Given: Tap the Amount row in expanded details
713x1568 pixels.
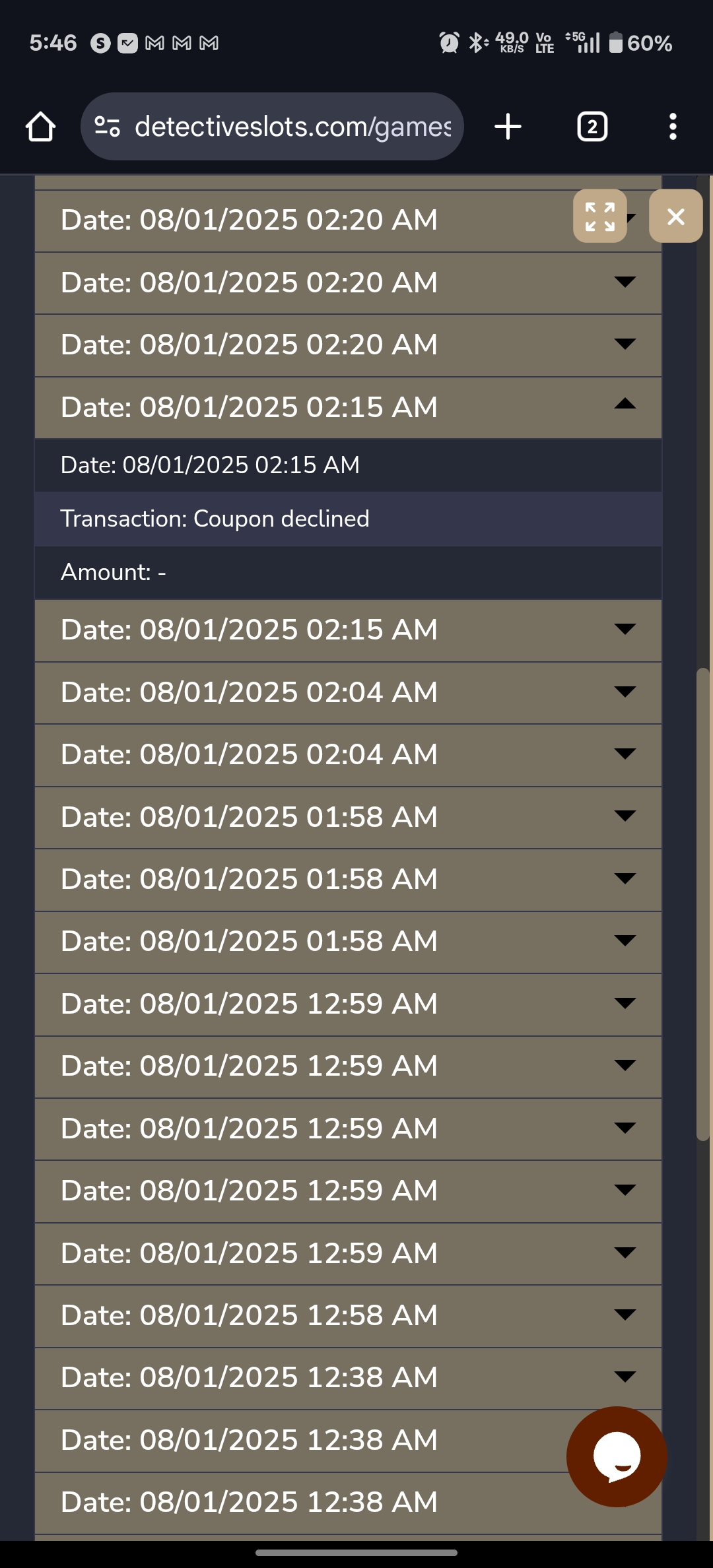Looking at the screenshot, I should [348, 572].
